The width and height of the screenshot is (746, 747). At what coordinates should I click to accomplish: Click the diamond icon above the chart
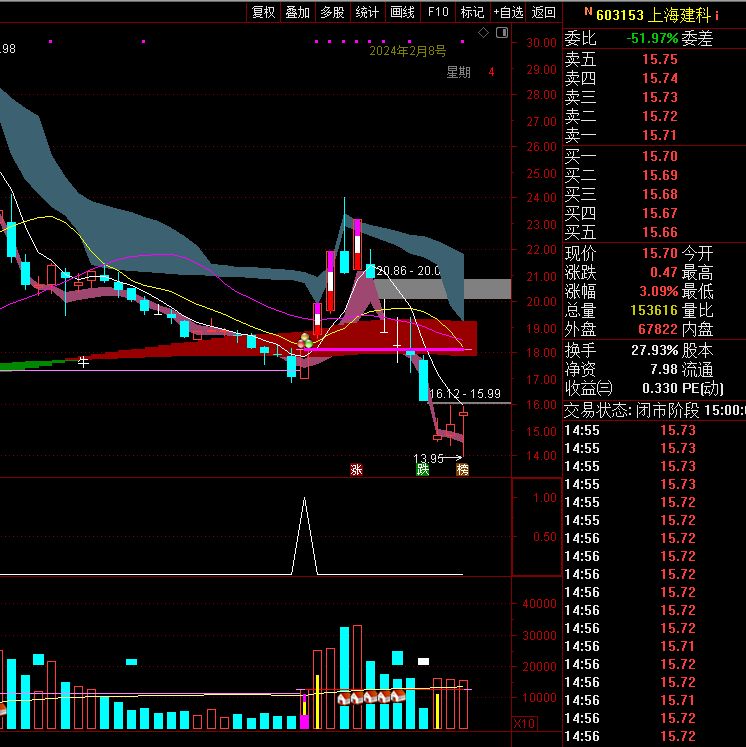coord(484,32)
